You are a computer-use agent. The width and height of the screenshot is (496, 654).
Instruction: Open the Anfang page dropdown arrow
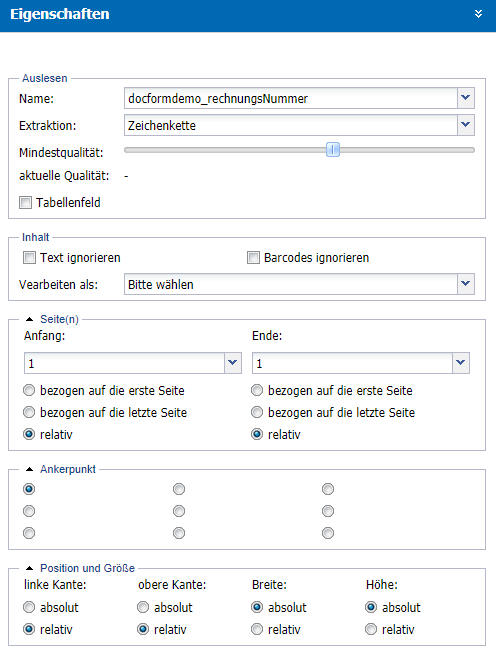tap(233, 363)
